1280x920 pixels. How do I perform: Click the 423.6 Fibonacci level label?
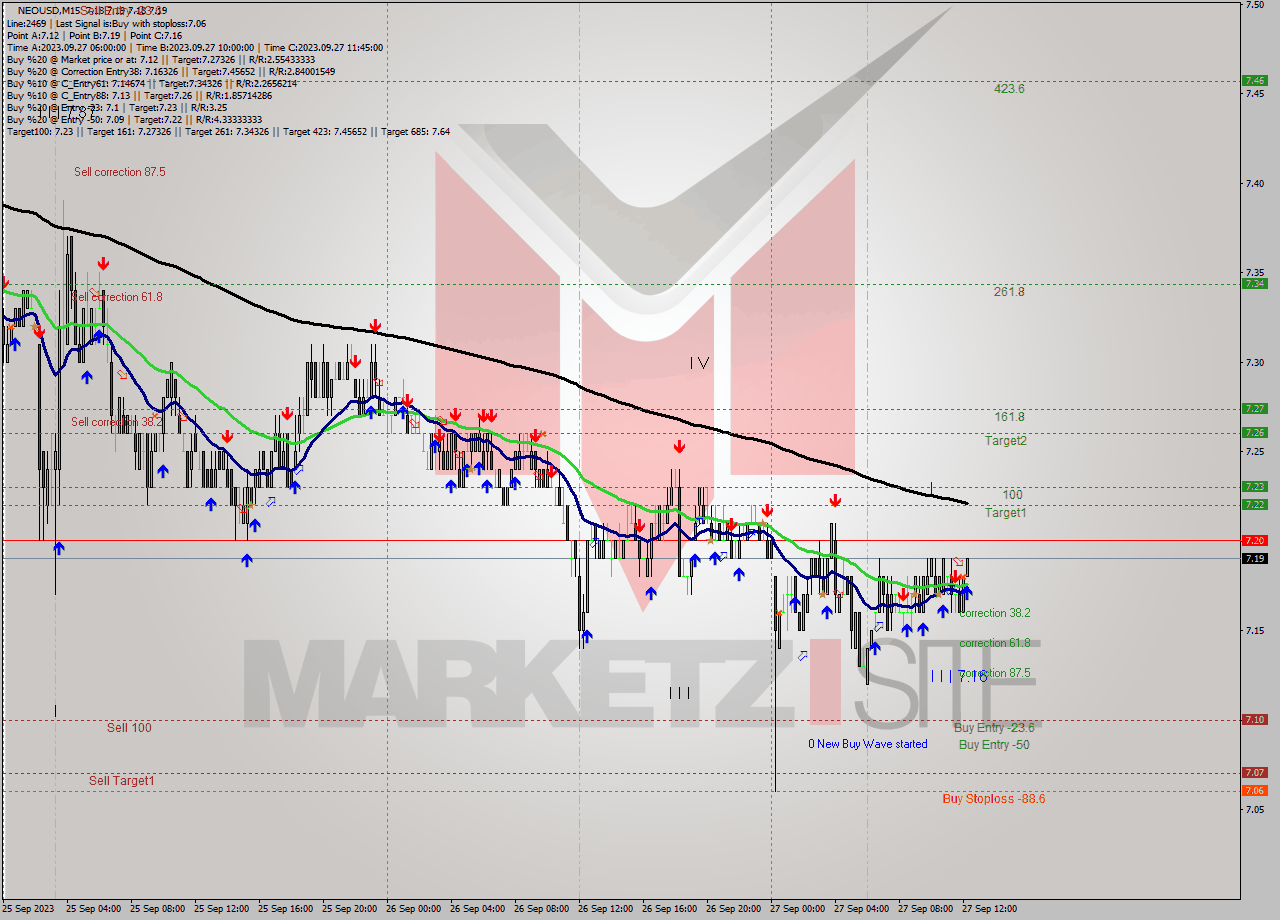click(1009, 88)
